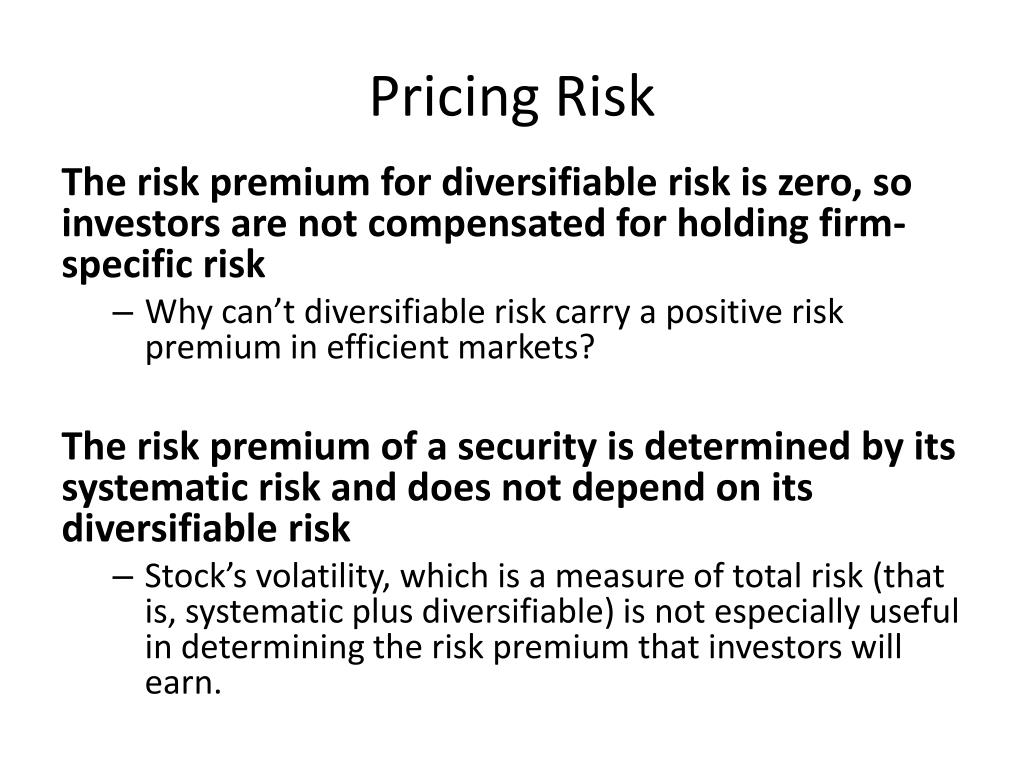Screen dimensions: 1024x768
Task: Click the "Pricing Risk" slide title
Action: tap(512, 98)
